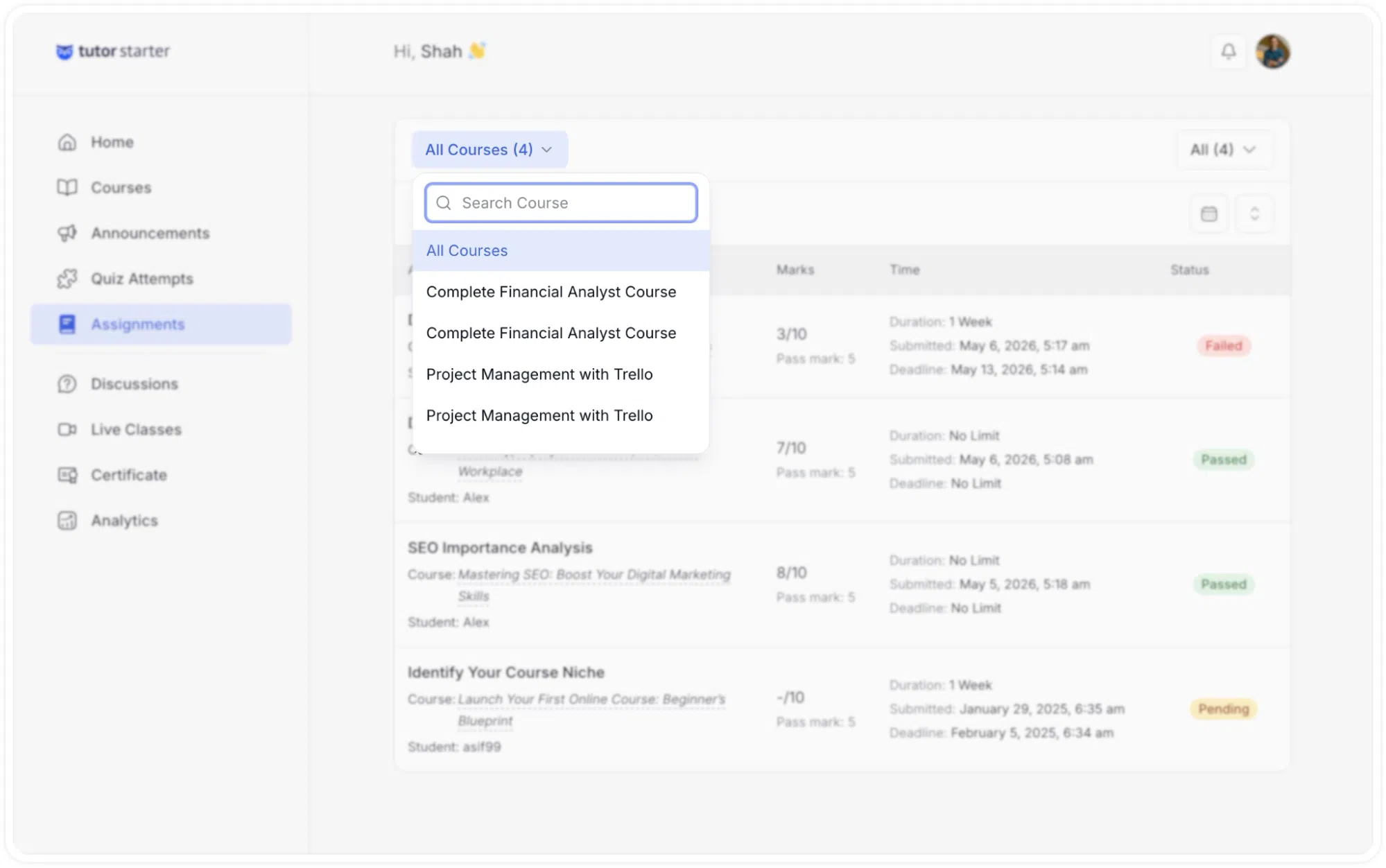The height and width of the screenshot is (868, 1386).
Task: Select second Project Management with Trello option
Action: 561,415
